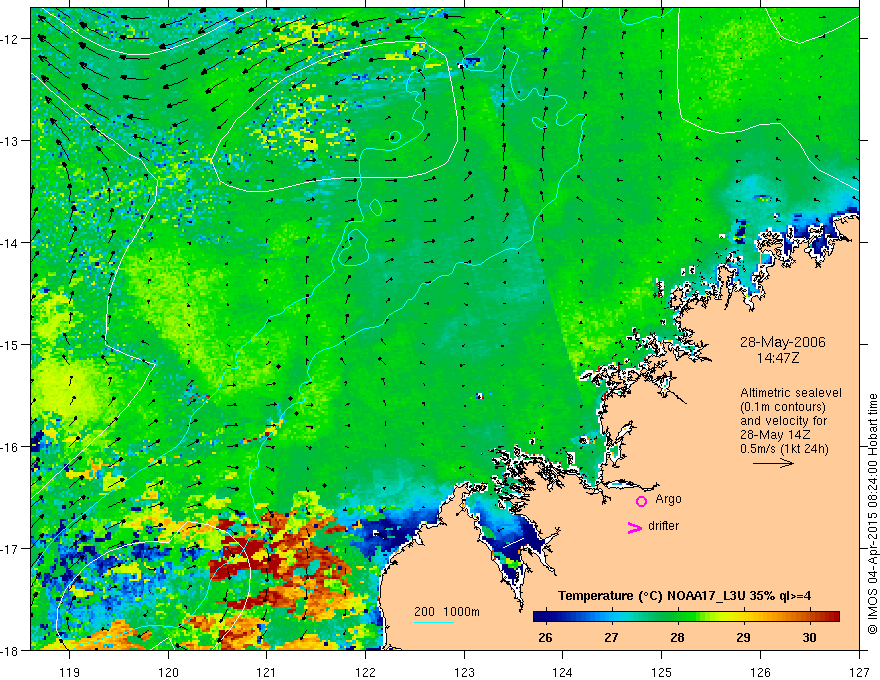Screen dimensions: 880x680
Task: Click the longitude axis label 124
Action: [563, 672]
